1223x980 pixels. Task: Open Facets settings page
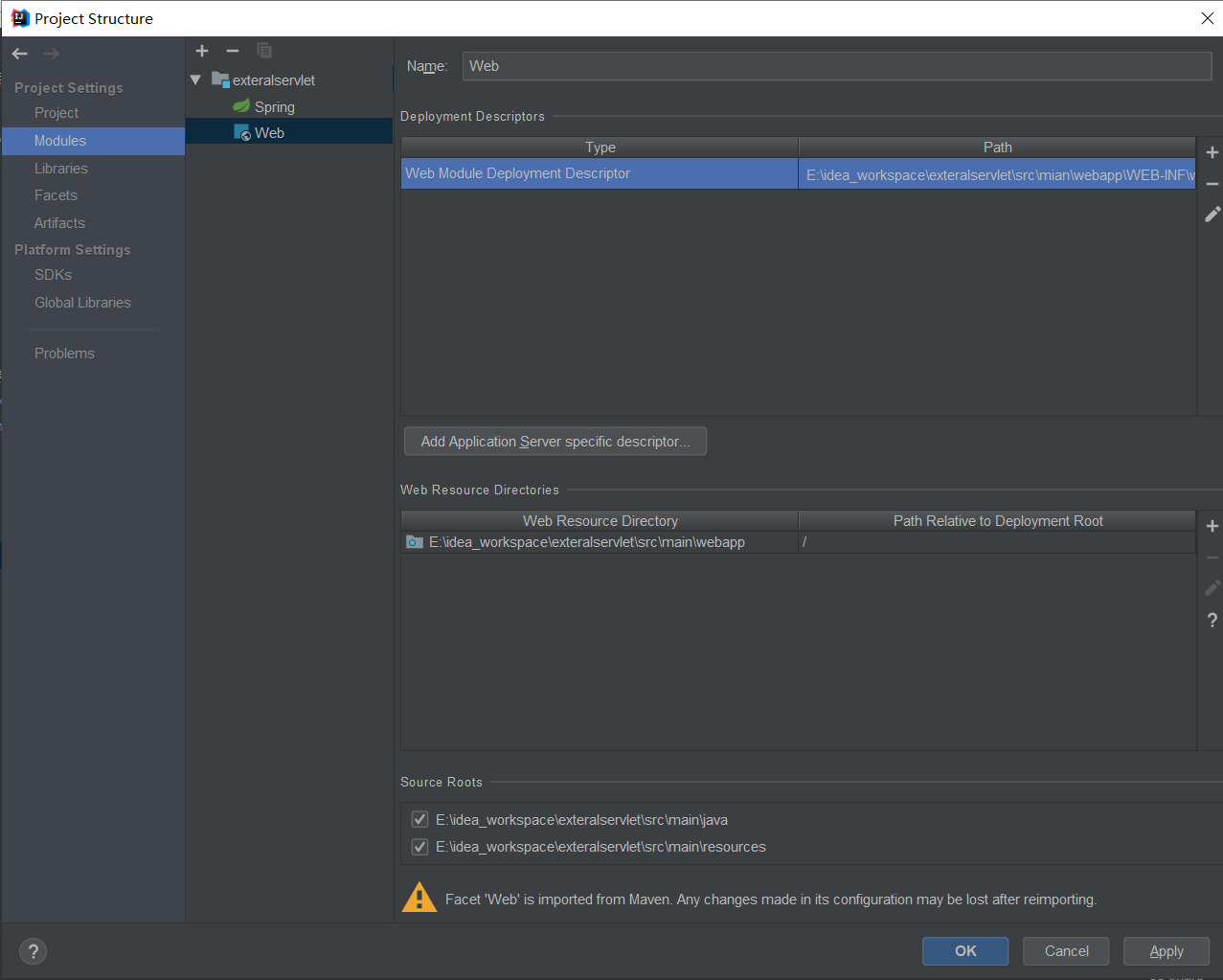point(56,195)
